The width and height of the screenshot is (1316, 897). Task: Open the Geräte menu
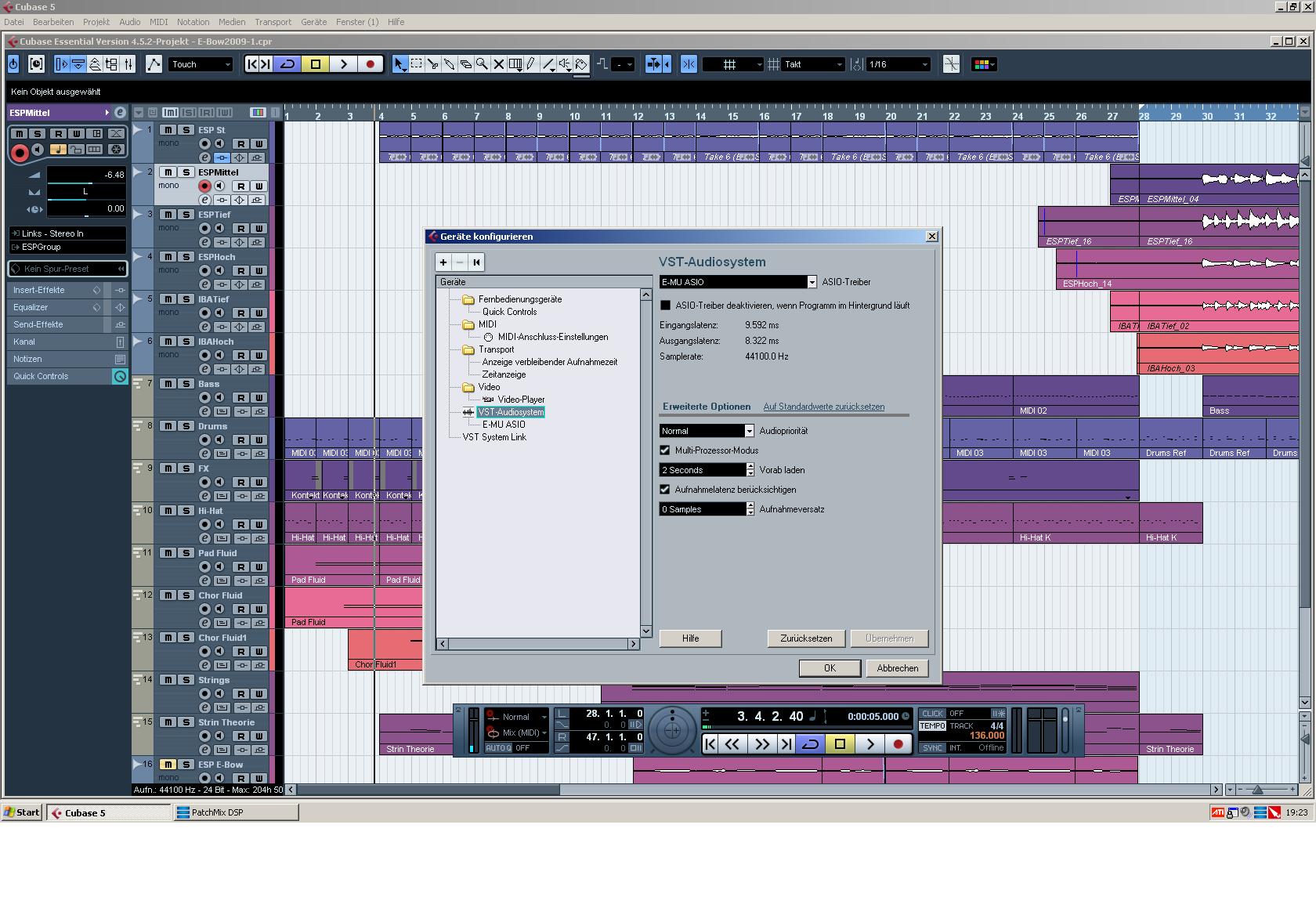tap(313, 22)
